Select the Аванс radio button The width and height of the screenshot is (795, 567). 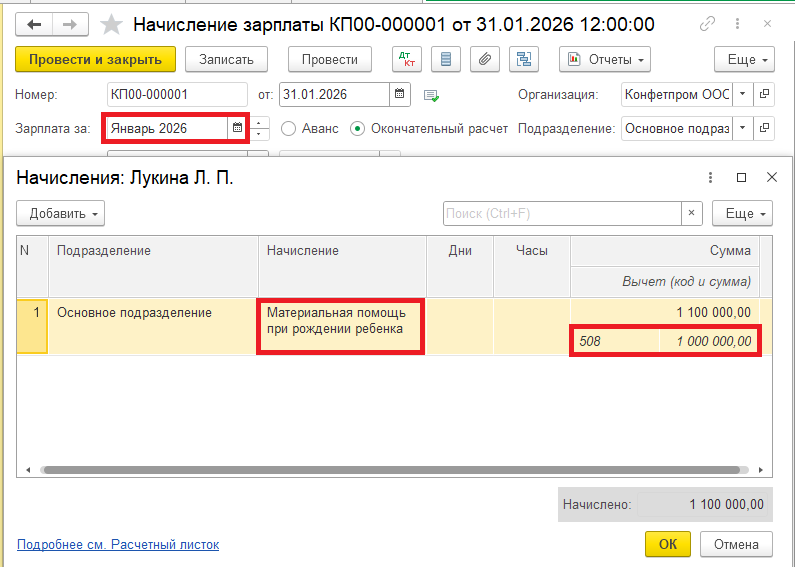coord(288,129)
